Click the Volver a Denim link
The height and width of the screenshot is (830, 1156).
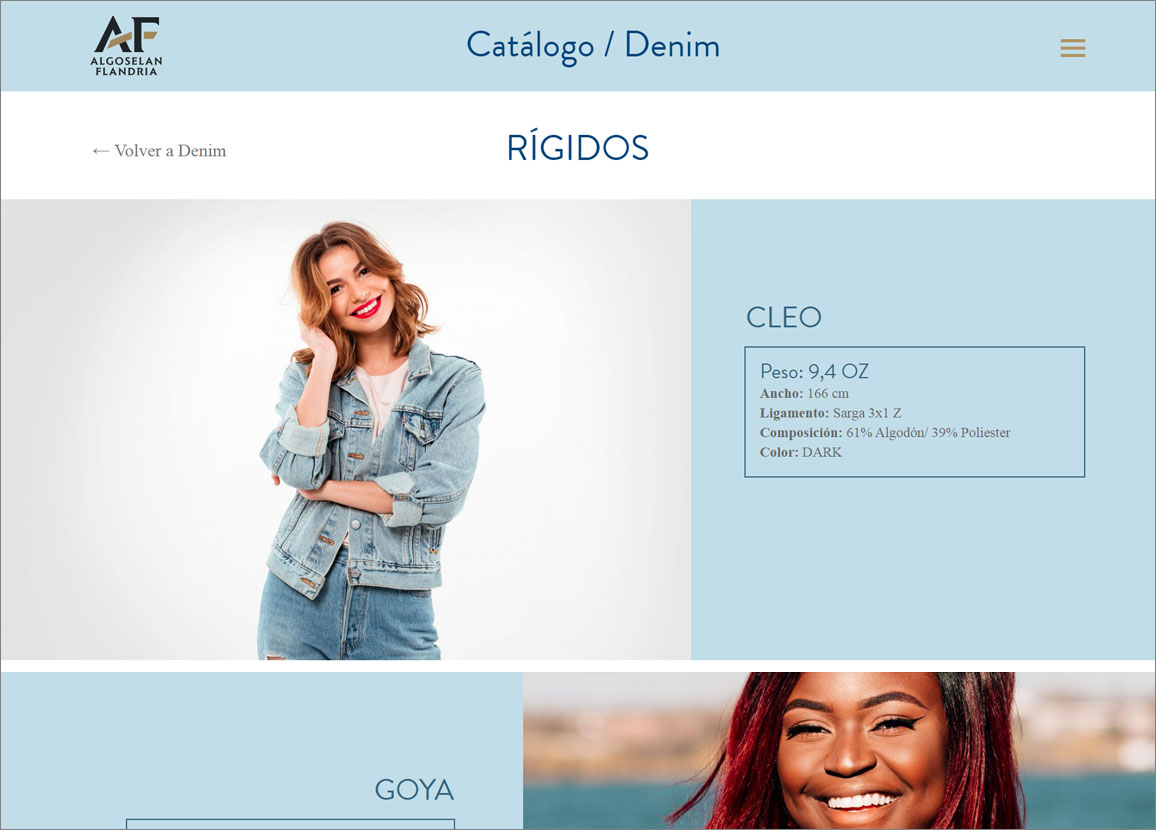pos(159,150)
